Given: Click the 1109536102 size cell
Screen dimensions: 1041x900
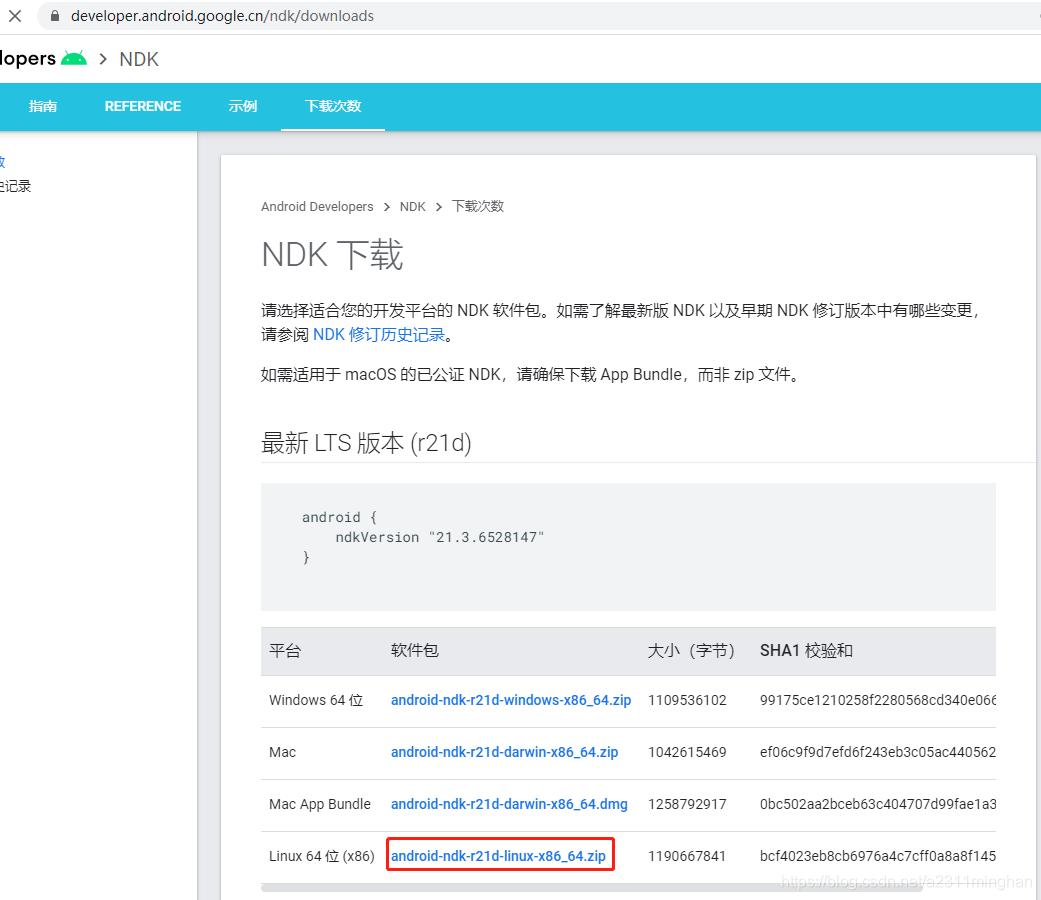Looking at the screenshot, I should click(x=687, y=700).
